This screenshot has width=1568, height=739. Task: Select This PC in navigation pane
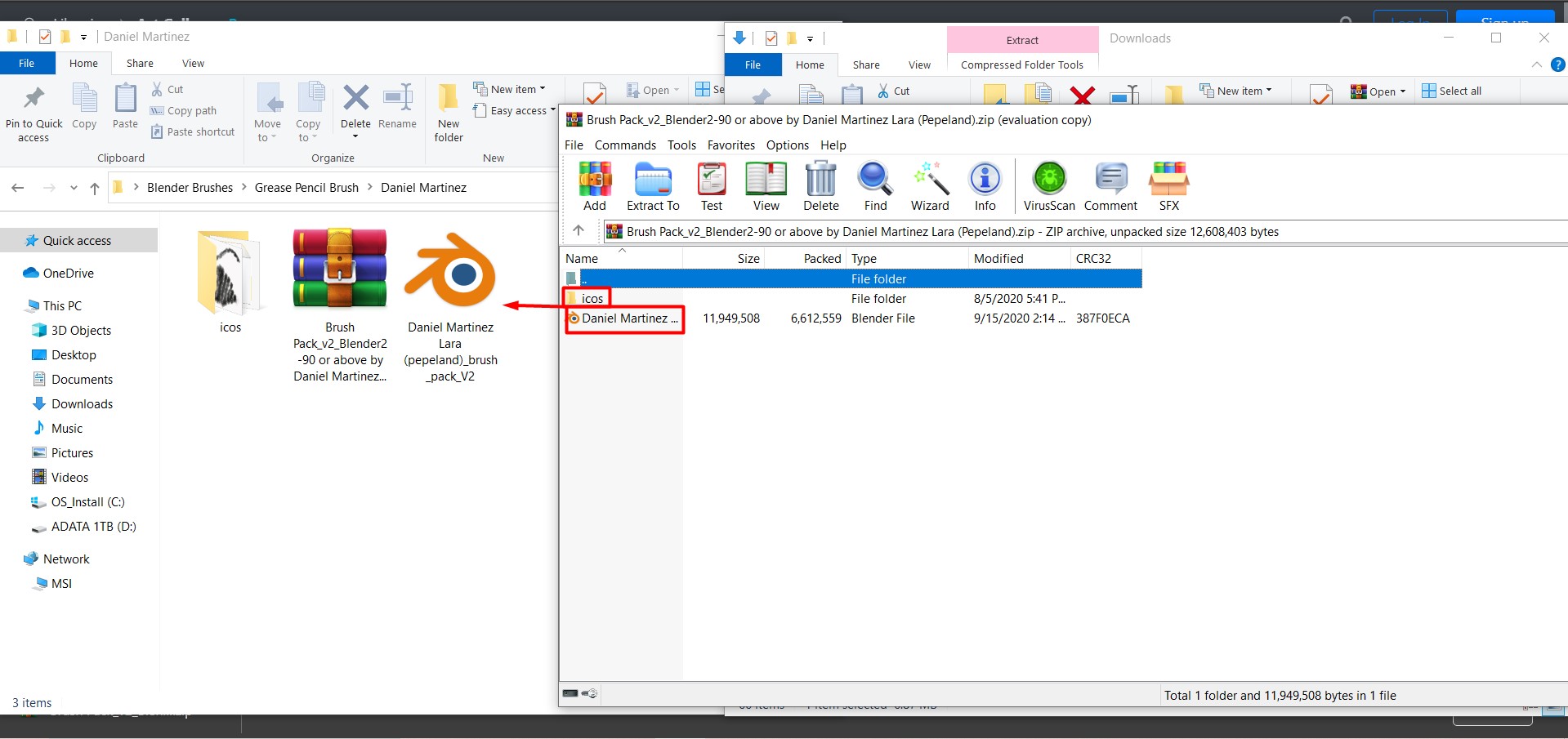point(62,305)
